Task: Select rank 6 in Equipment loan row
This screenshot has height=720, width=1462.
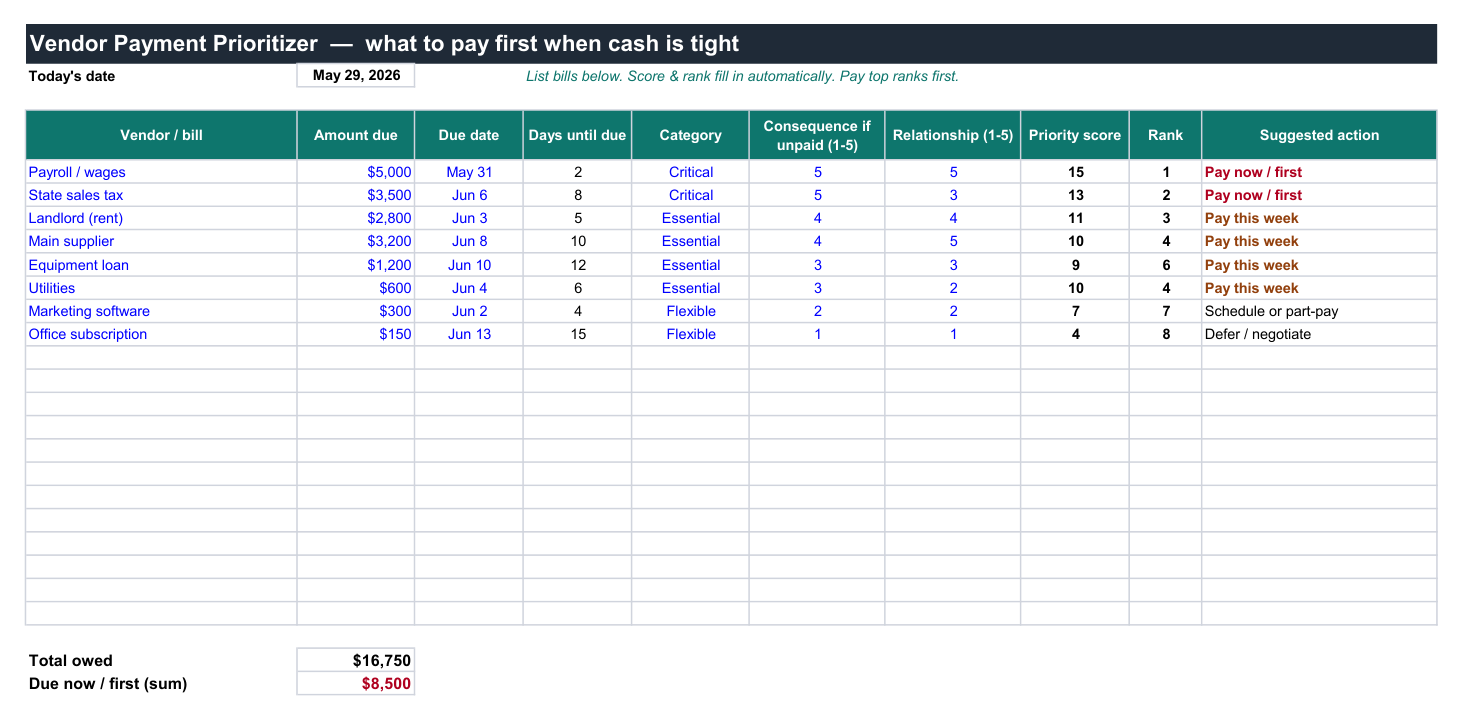Action: [x=1166, y=265]
